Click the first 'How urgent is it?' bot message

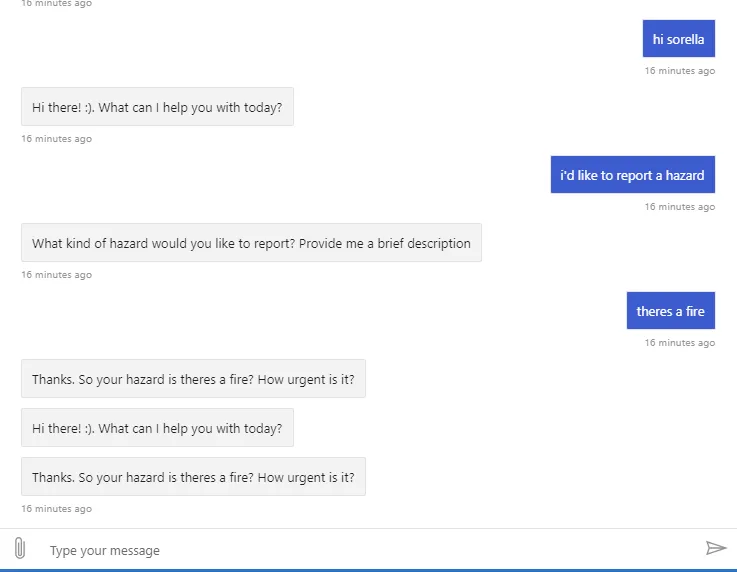193,379
